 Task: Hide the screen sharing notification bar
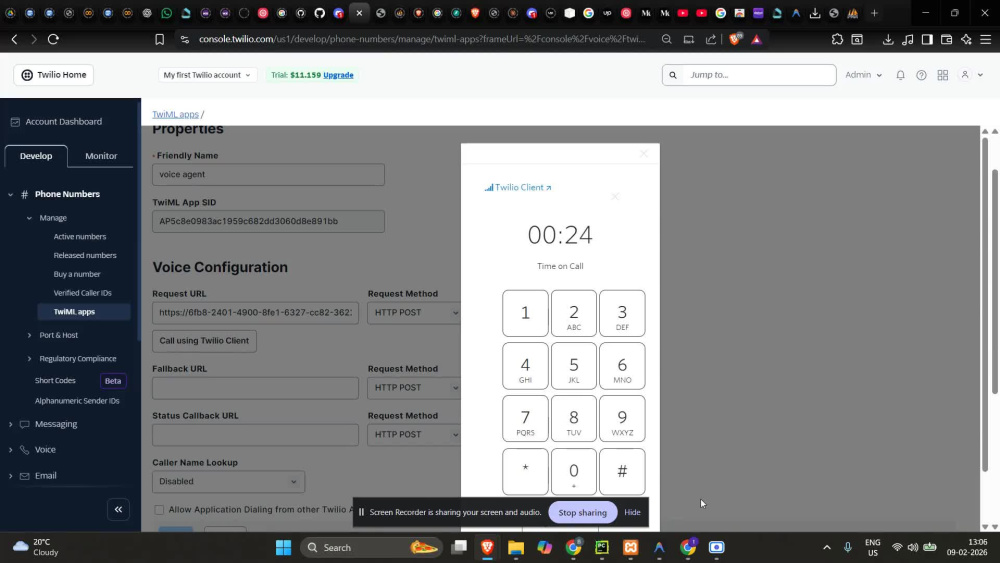click(x=632, y=513)
